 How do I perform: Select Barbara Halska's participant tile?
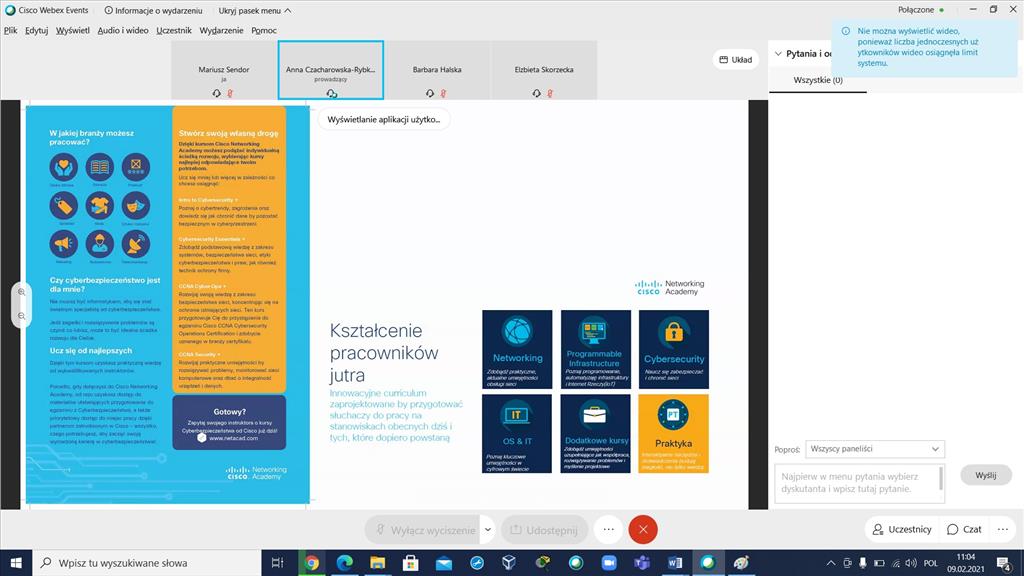tap(437, 71)
